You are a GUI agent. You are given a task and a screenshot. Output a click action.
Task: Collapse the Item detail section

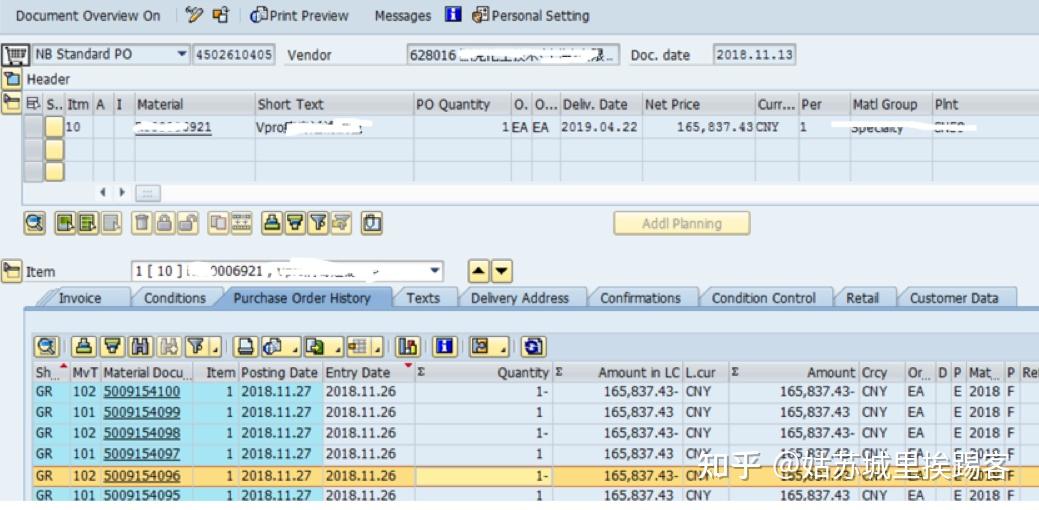tap(11, 271)
